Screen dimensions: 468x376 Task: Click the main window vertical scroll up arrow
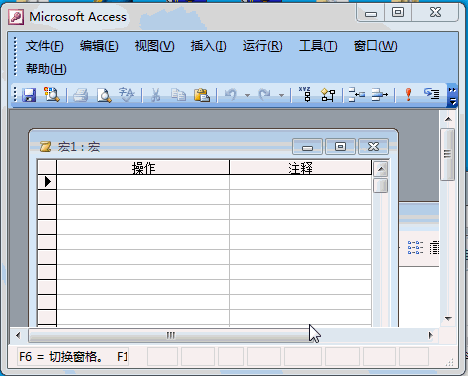click(448, 119)
